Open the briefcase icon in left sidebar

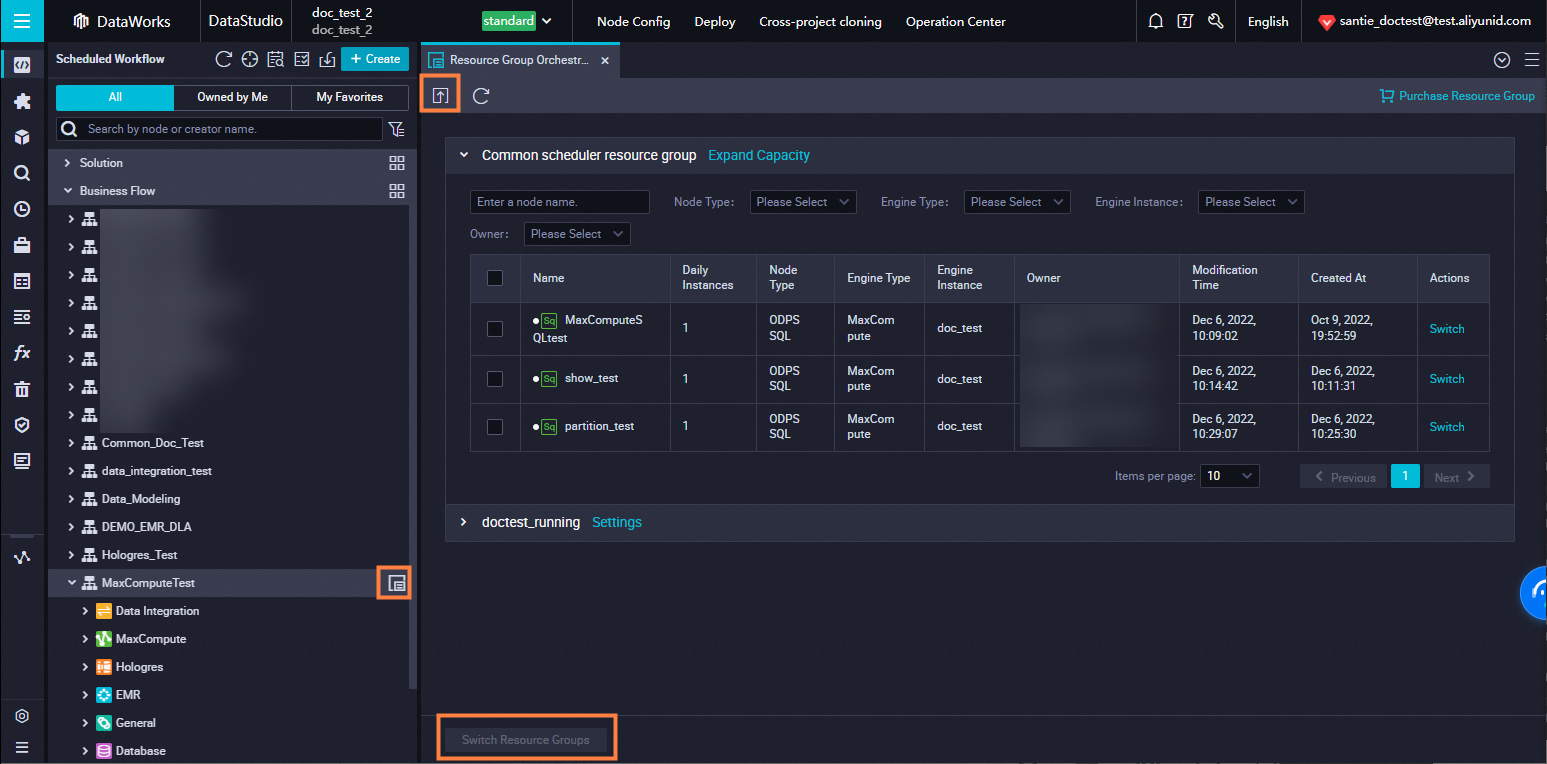click(x=22, y=245)
